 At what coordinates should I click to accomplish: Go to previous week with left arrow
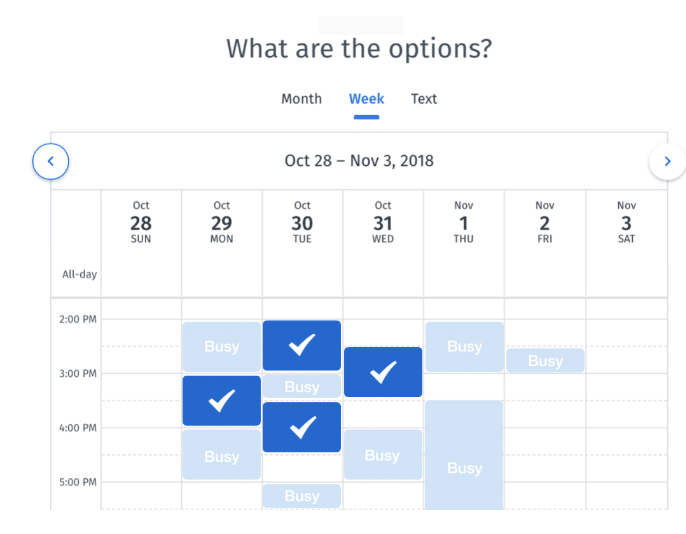50,161
